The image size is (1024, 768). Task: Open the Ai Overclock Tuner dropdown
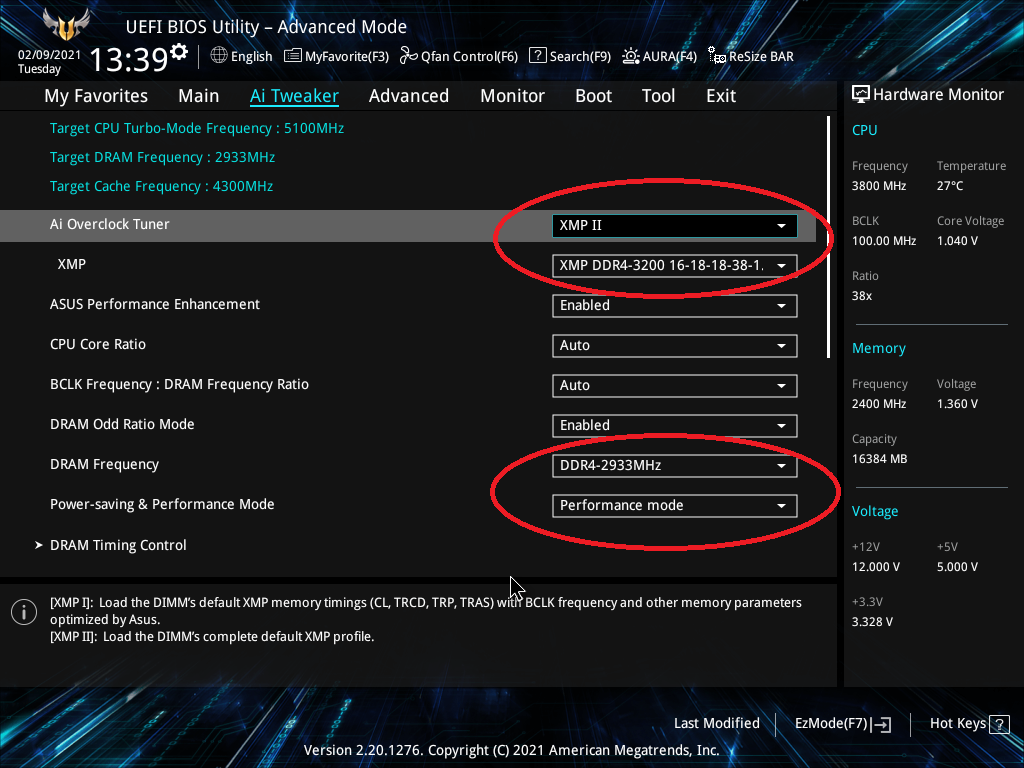pyautogui.click(x=674, y=226)
